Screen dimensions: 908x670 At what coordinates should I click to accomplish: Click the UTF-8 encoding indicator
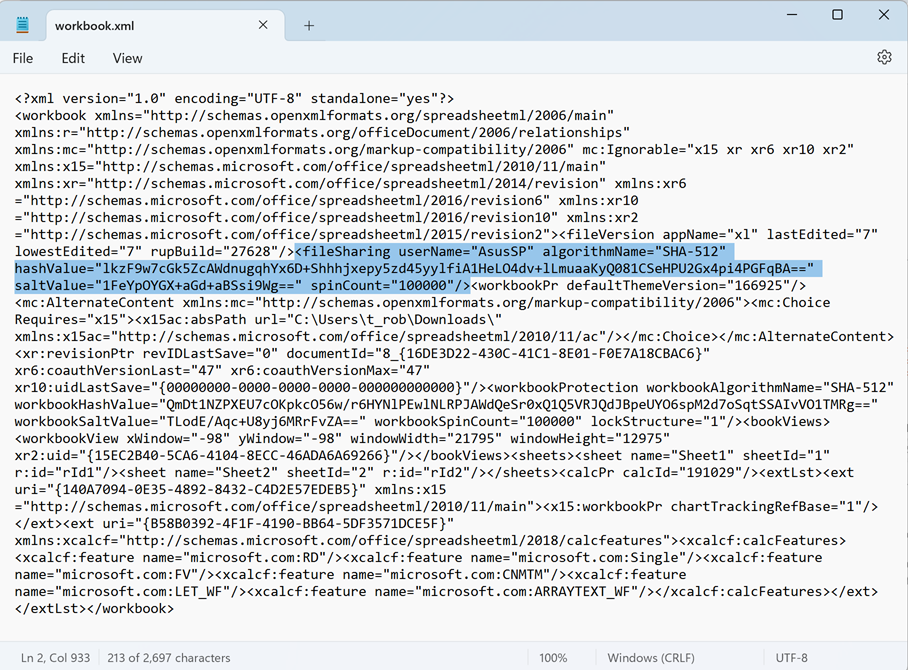coord(791,658)
